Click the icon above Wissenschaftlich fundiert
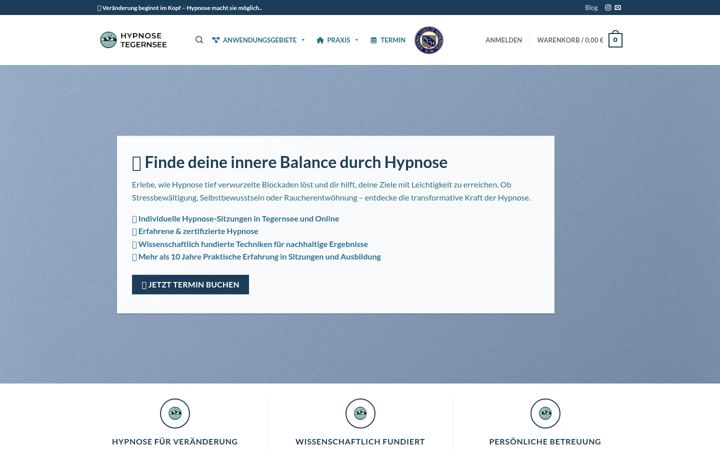Screen dimensions: 720x450 coord(360,413)
